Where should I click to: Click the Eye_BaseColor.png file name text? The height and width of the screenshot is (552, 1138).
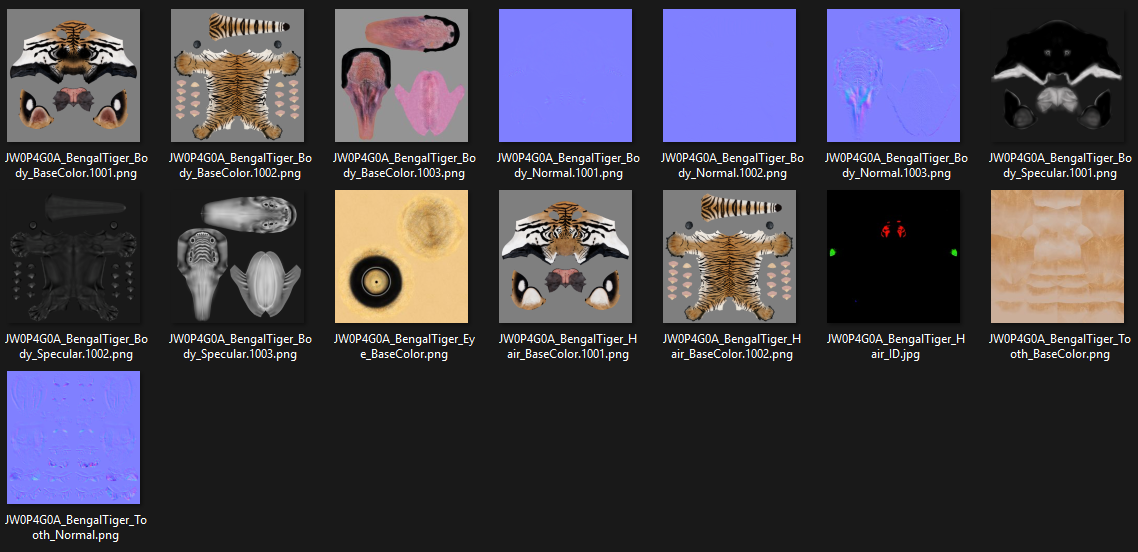401,347
